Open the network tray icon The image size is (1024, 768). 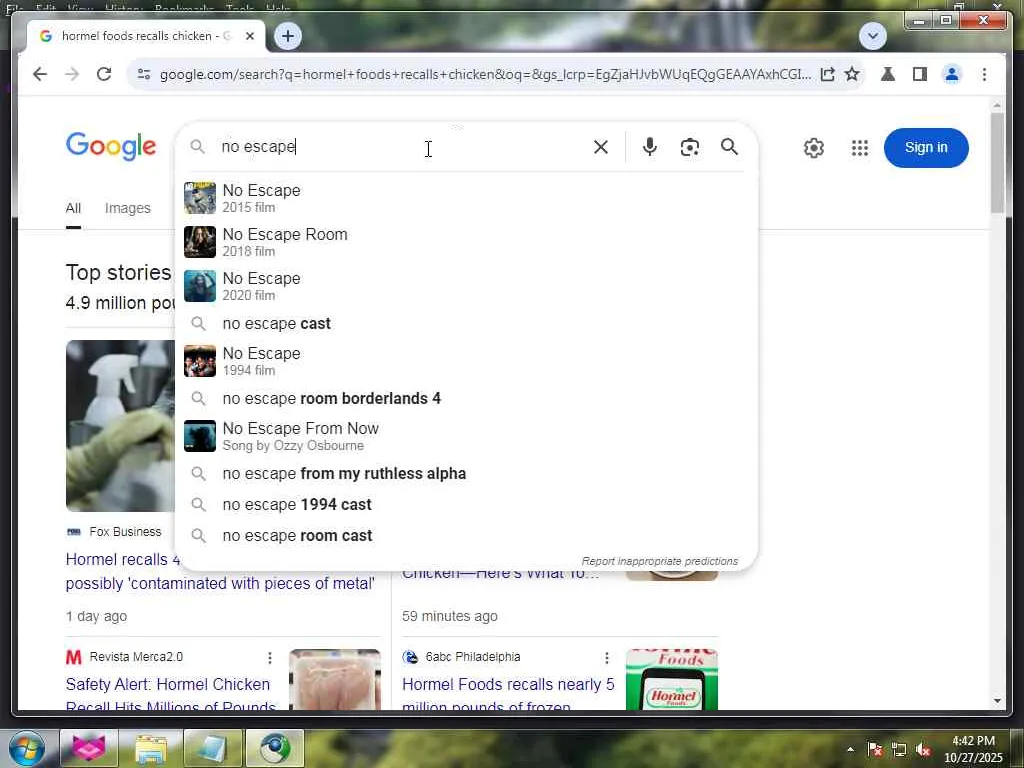click(x=899, y=750)
